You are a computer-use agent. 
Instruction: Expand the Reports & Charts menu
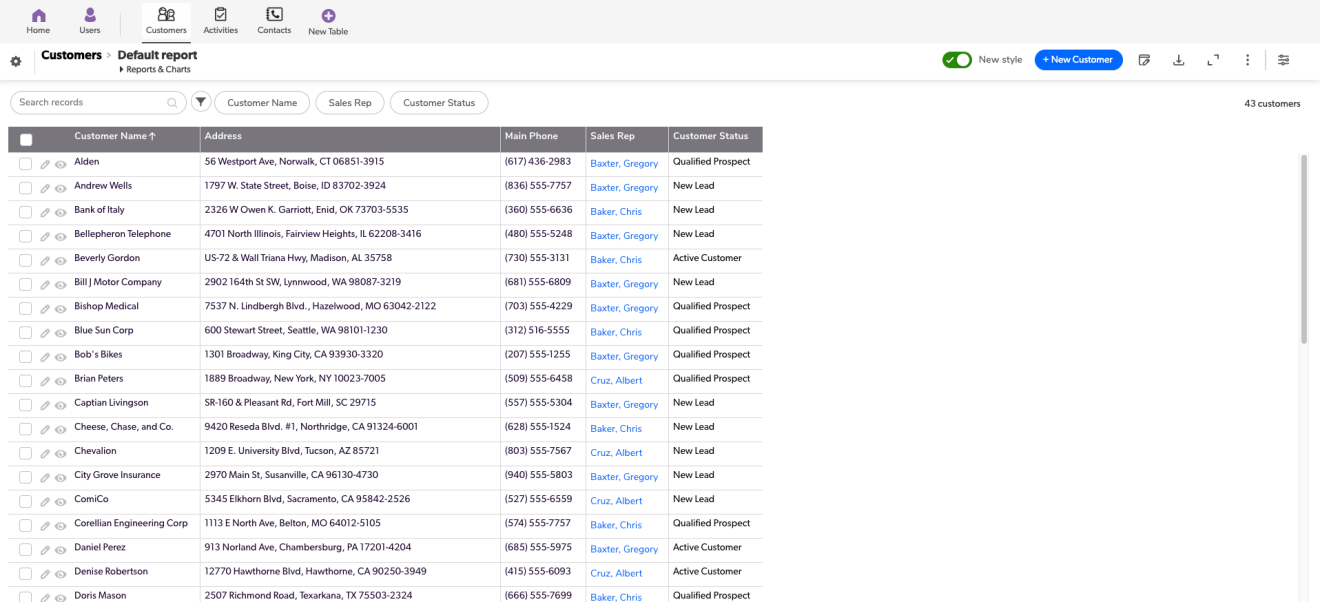(x=157, y=70)
